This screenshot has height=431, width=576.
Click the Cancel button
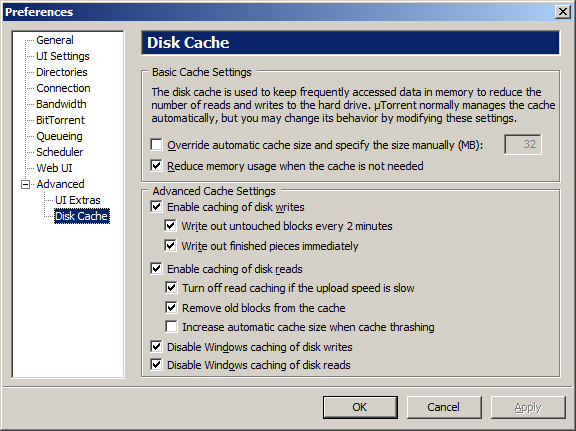[x=444, y=407]
